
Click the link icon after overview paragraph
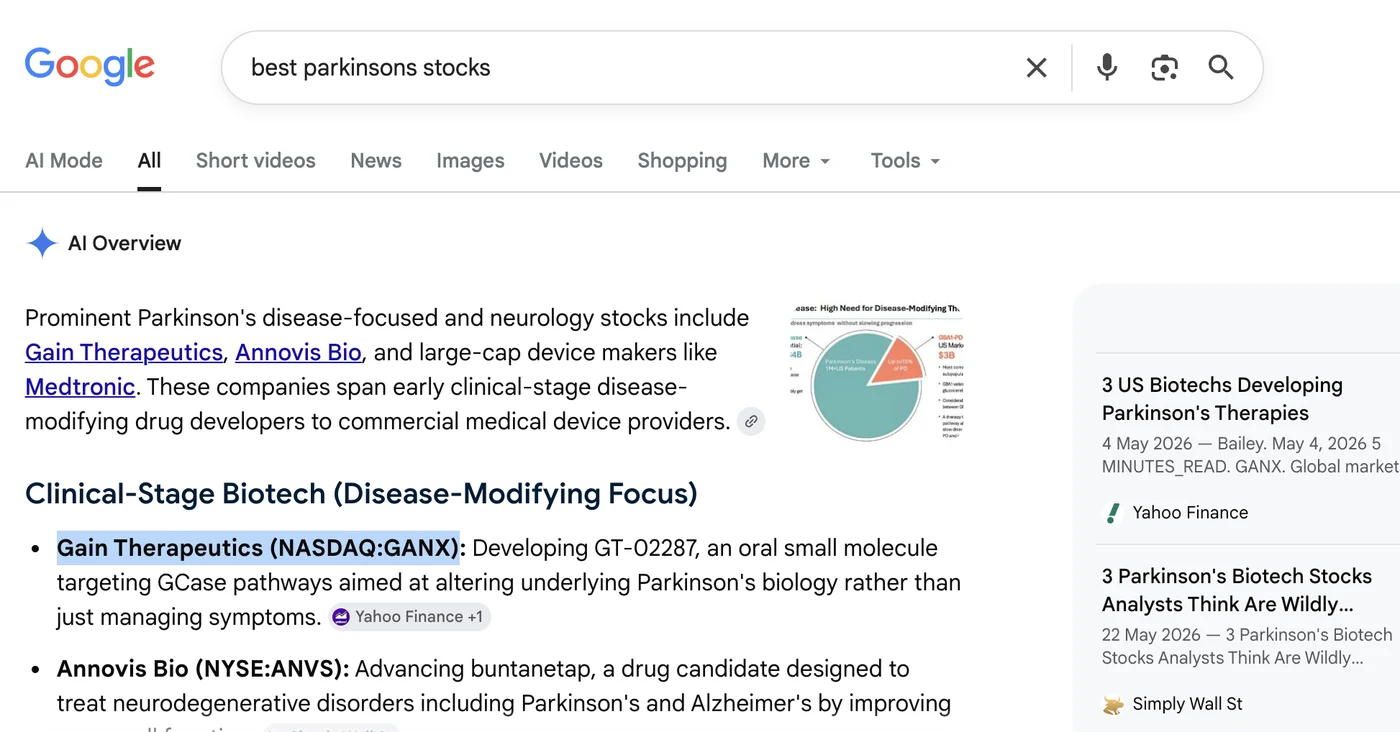tap(751, 421)
